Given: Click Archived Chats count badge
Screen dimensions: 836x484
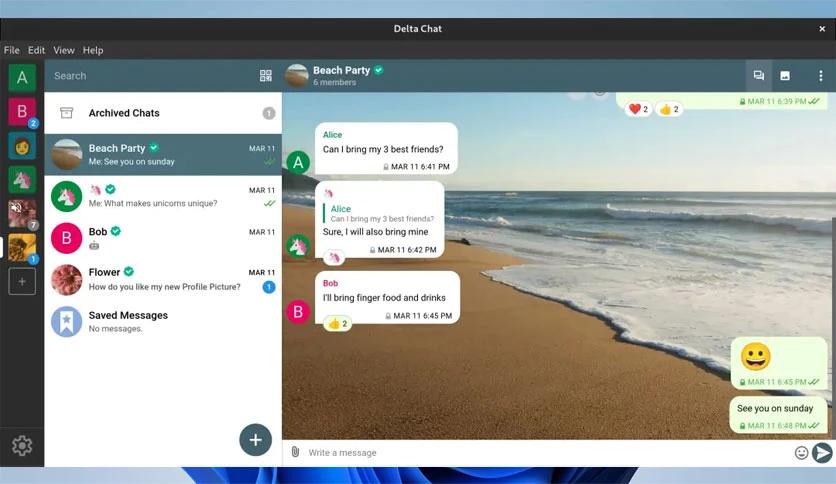Looking at the screenshot, I should (x=269, y=113).
